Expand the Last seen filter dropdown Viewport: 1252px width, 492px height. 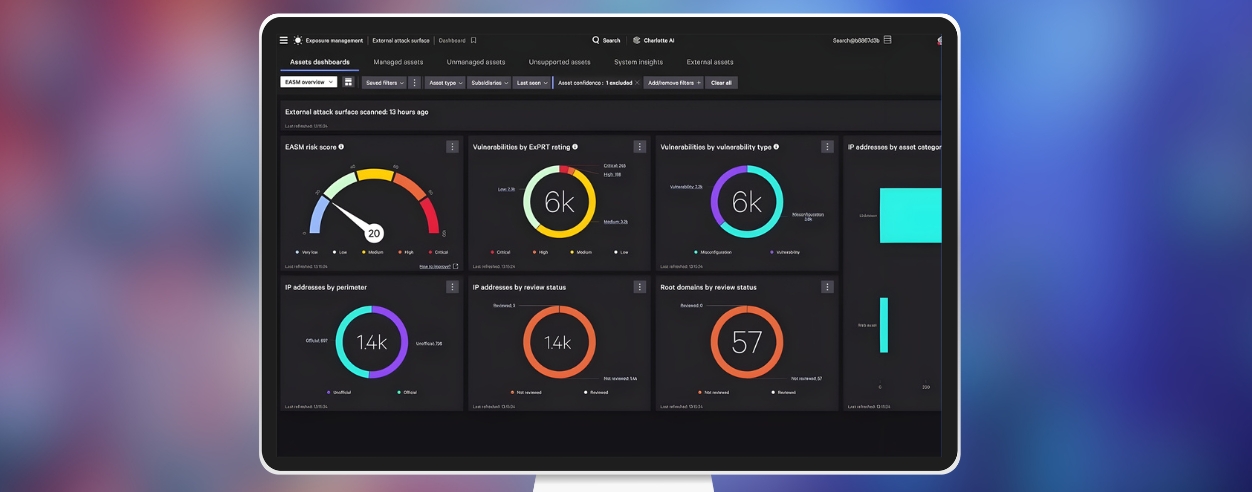coord(532,82)
